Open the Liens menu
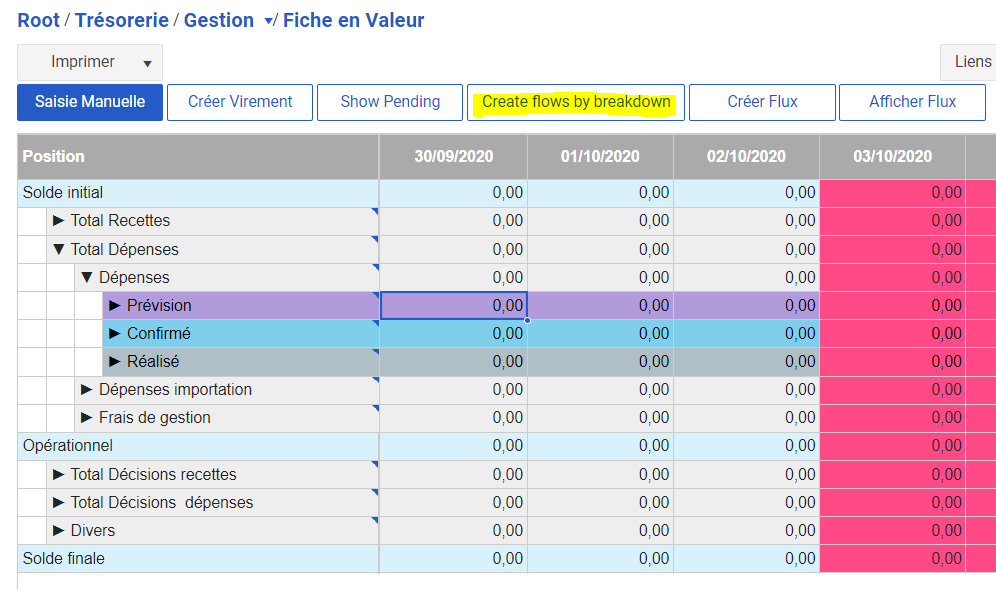Screen dimensions: 996x590 point(970,62)
